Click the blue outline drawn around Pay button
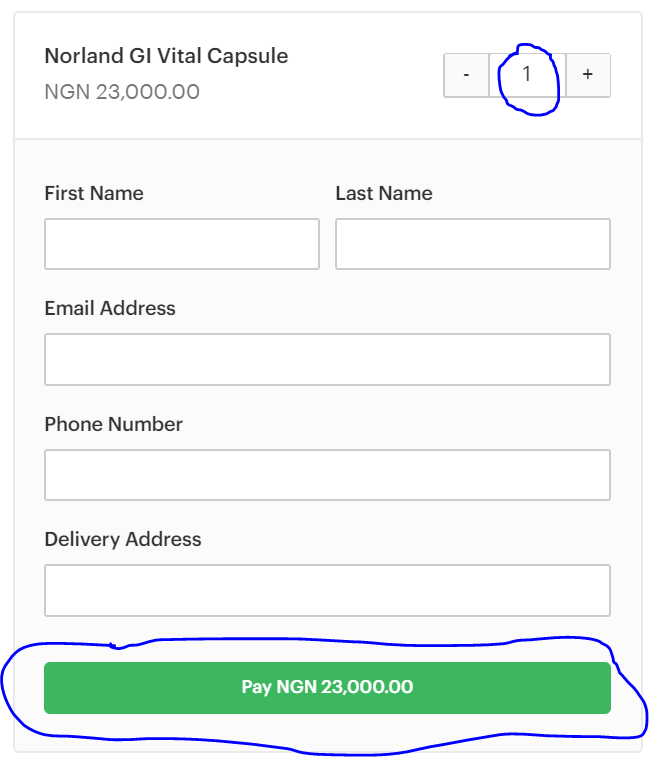This screenshot has width=659, height=768. [x=323, y=641]
